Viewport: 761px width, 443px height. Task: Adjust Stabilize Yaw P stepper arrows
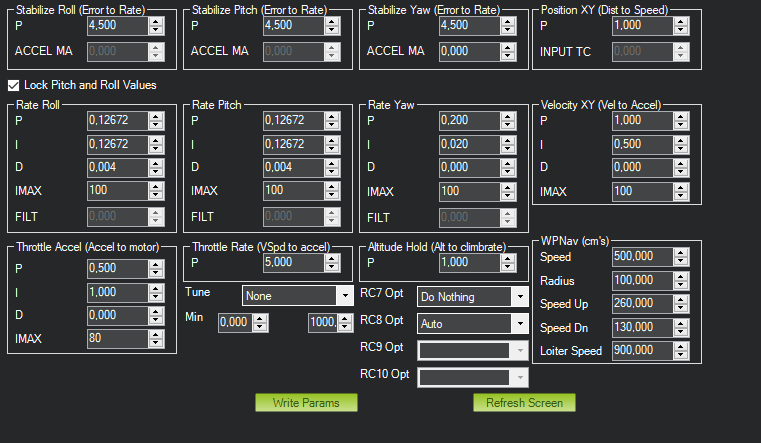(508, 26)
